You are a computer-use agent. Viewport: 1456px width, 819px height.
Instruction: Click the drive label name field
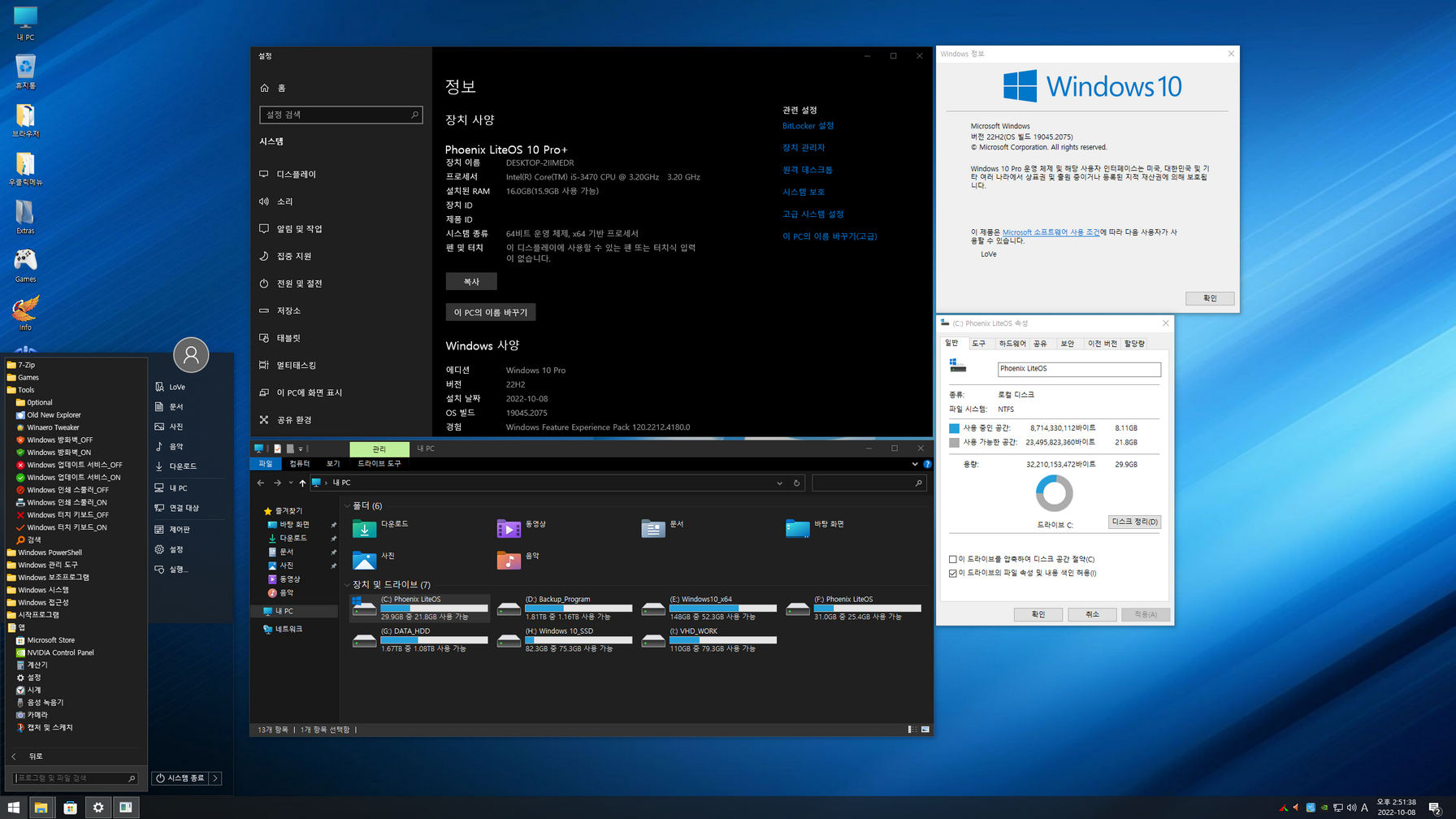pyautogui.click(x=1079, y=369)
